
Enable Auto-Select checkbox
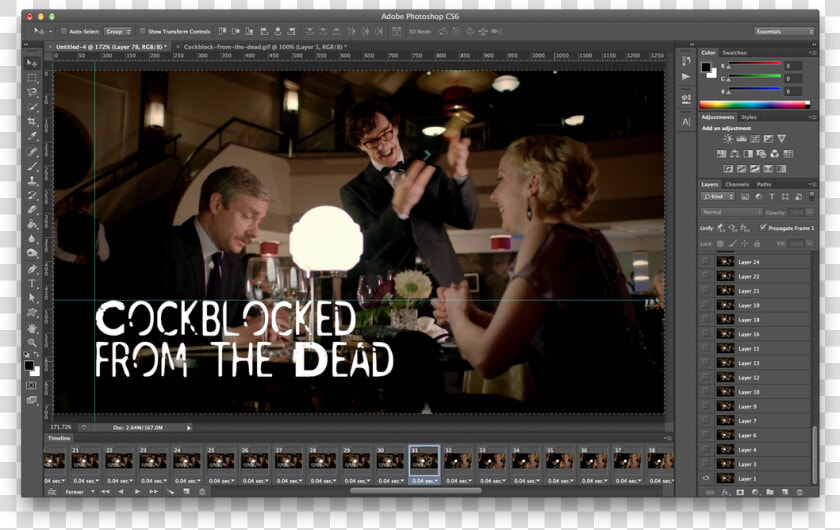63,31
